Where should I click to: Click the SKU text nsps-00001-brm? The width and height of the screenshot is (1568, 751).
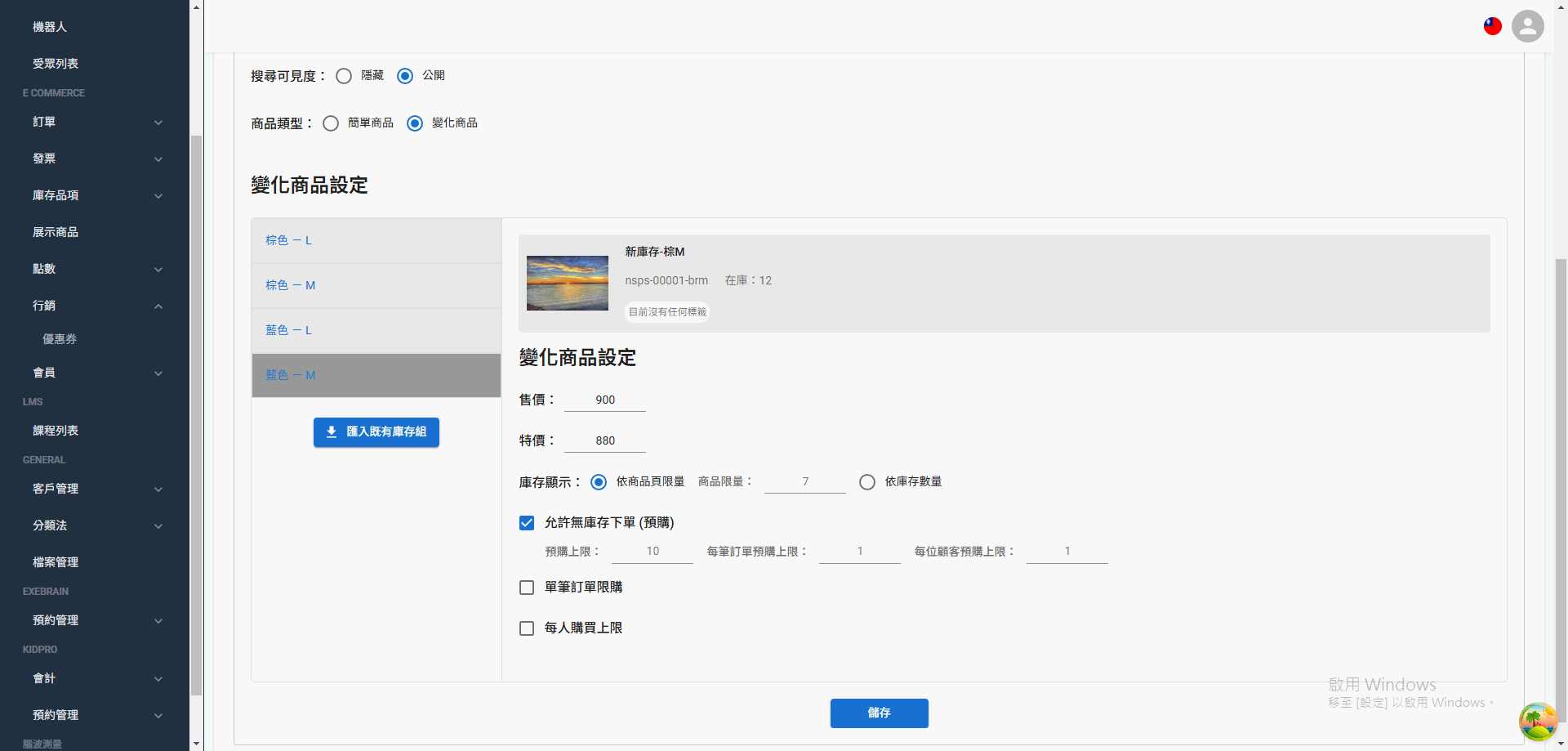[x=666, y=280]
